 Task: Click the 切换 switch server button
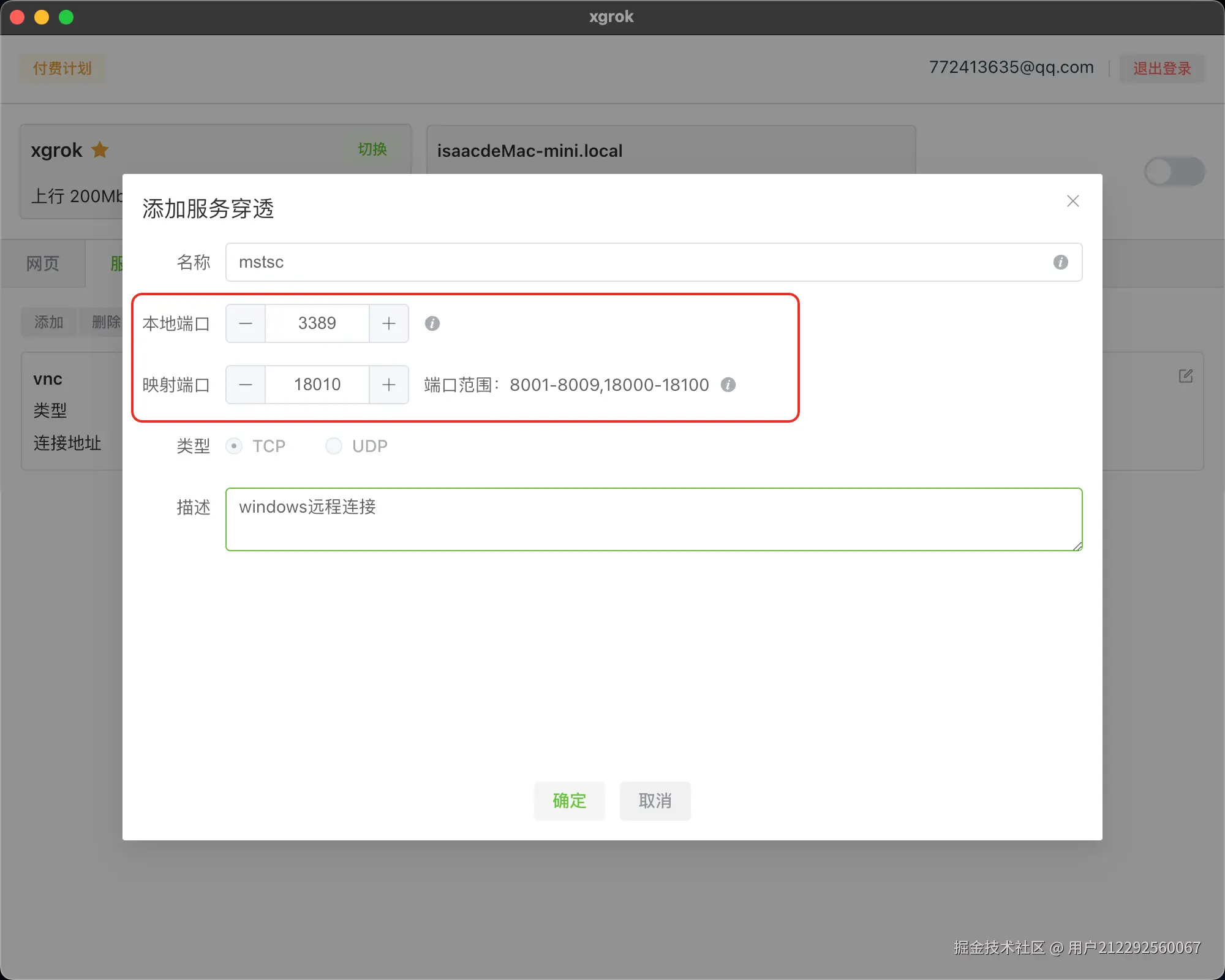pyautogui.click(x=372, y=149)
